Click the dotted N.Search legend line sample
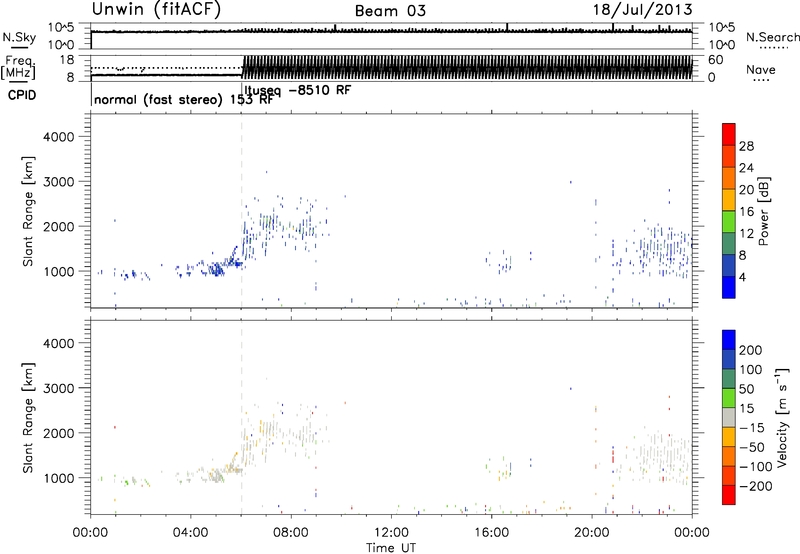The width and height of the screenshot is (800, 554). [773, 48]
